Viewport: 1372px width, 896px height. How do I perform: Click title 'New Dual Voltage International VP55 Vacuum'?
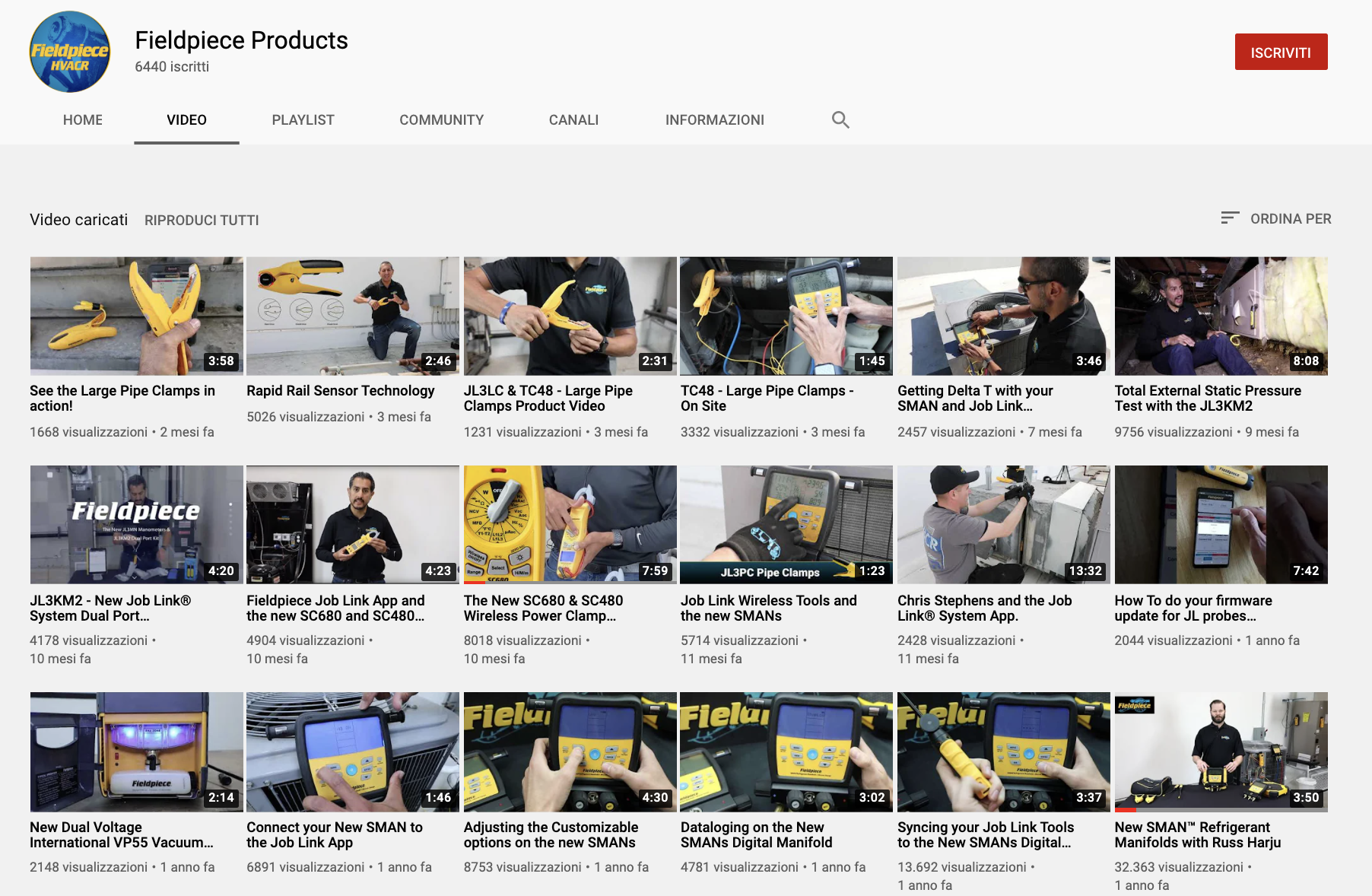point(122,834)
